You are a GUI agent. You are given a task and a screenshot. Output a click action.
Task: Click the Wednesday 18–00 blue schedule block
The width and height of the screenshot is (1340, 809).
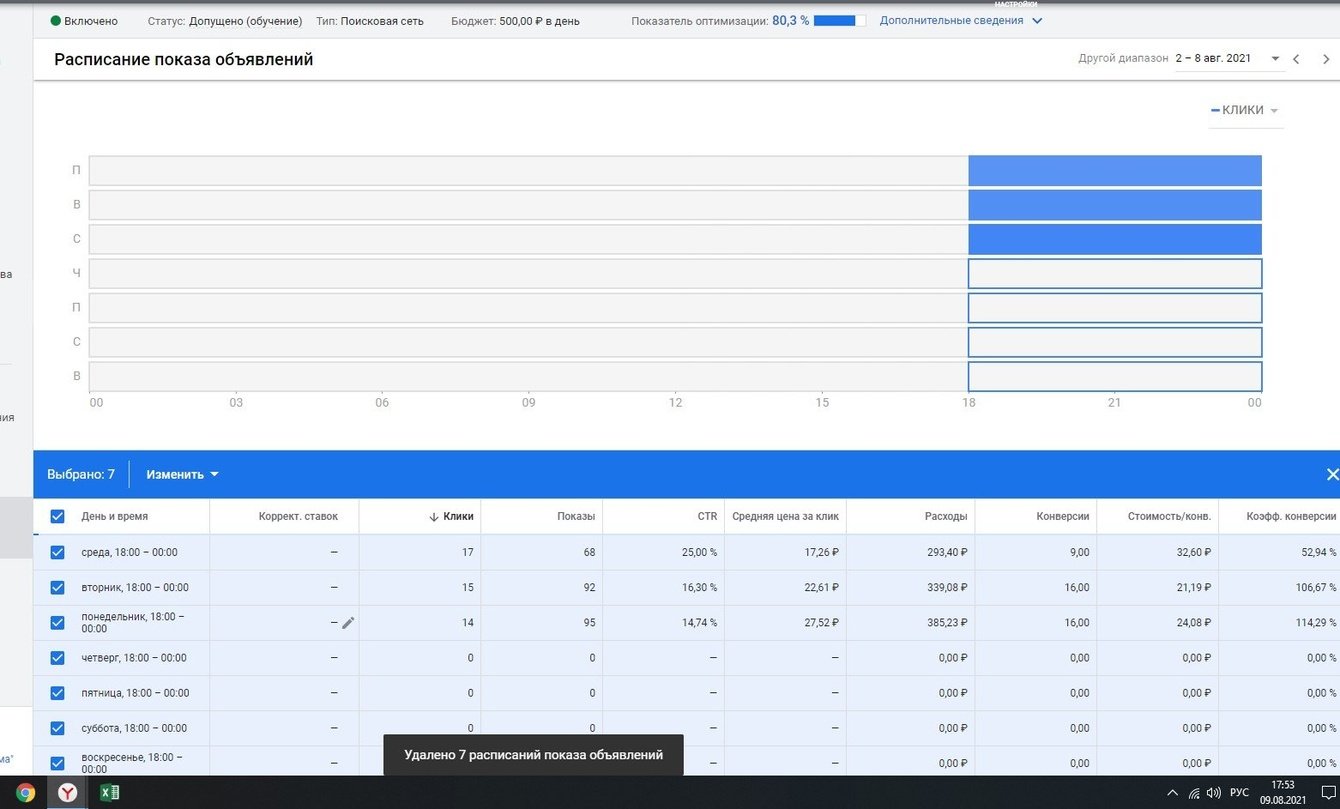(1114, 239)
